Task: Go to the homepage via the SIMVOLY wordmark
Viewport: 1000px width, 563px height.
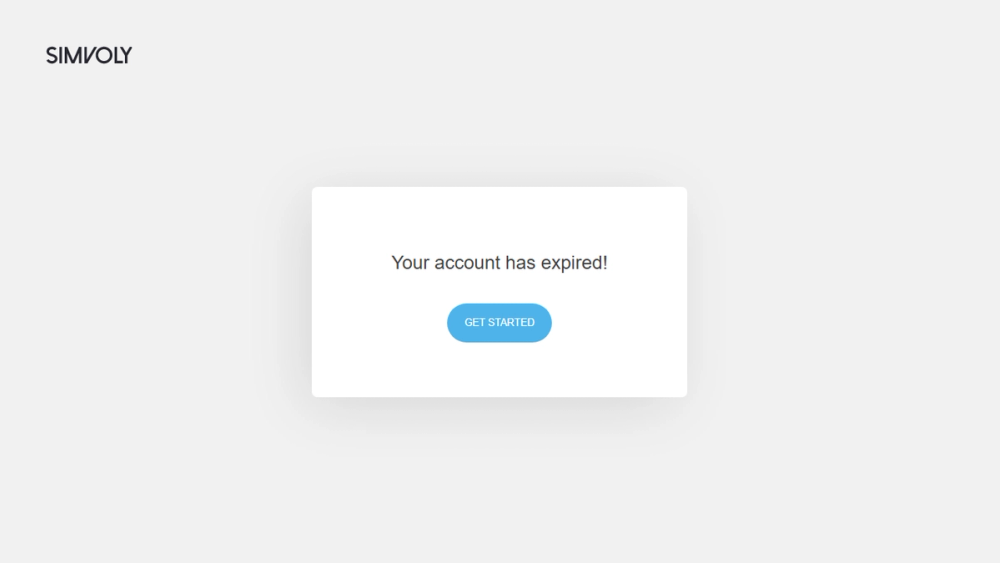Action: click(89, 55)
